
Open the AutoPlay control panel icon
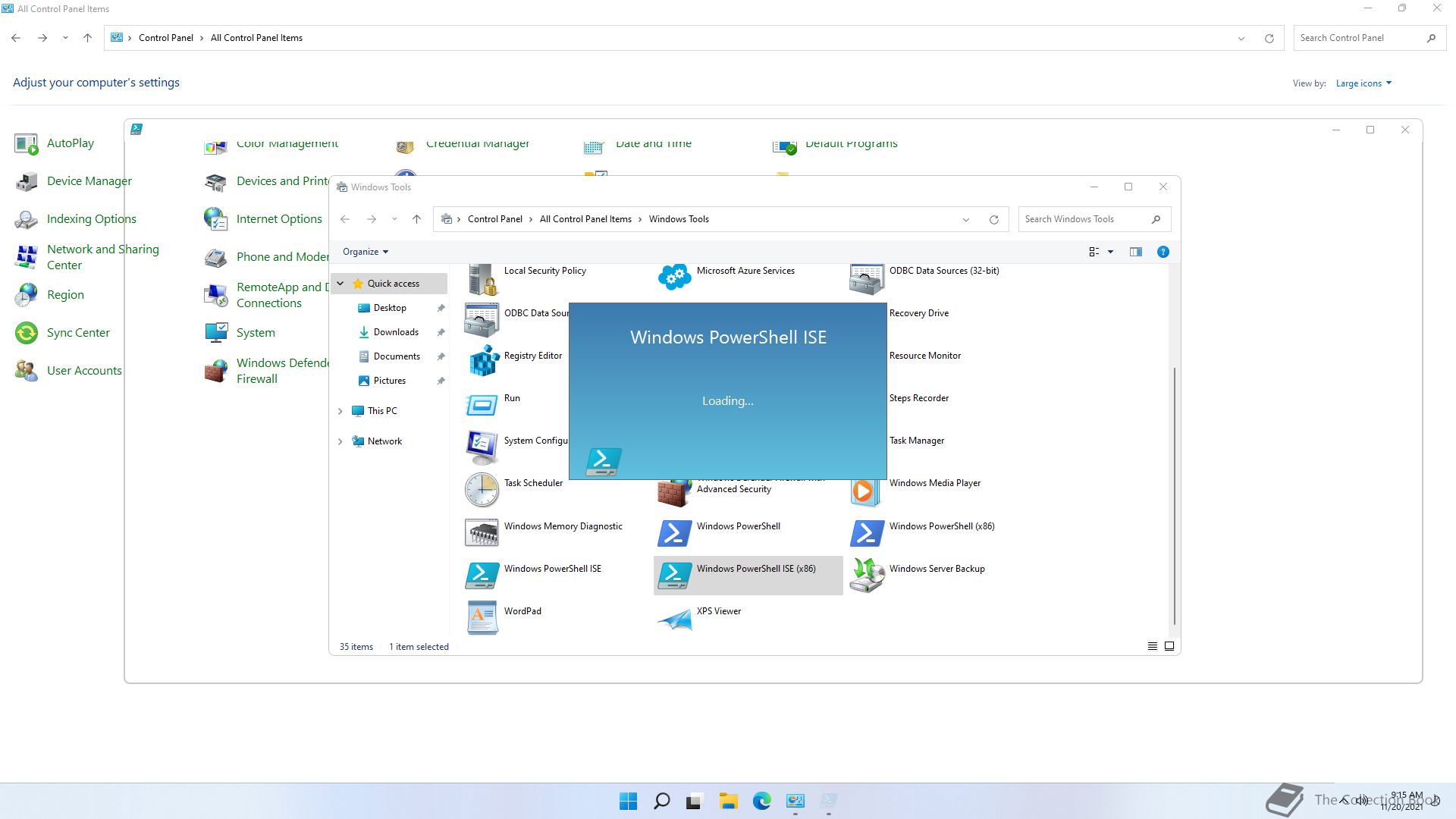coord(27,143)
